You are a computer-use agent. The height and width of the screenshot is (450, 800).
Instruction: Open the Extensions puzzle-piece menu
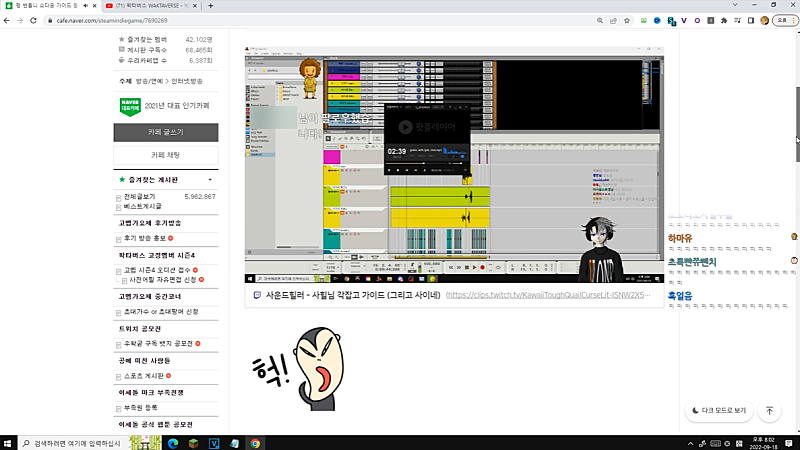pyautogui.click(x=724, y=20)
